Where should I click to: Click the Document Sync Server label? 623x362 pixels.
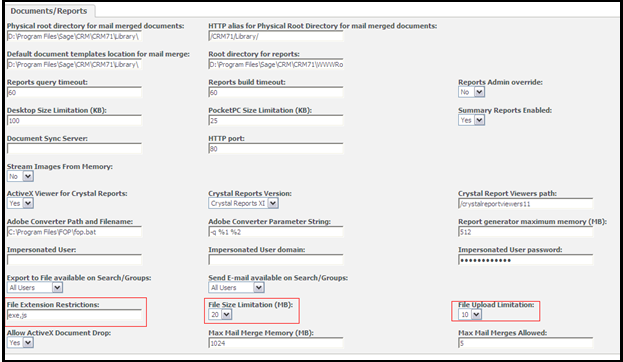point(47,139)
